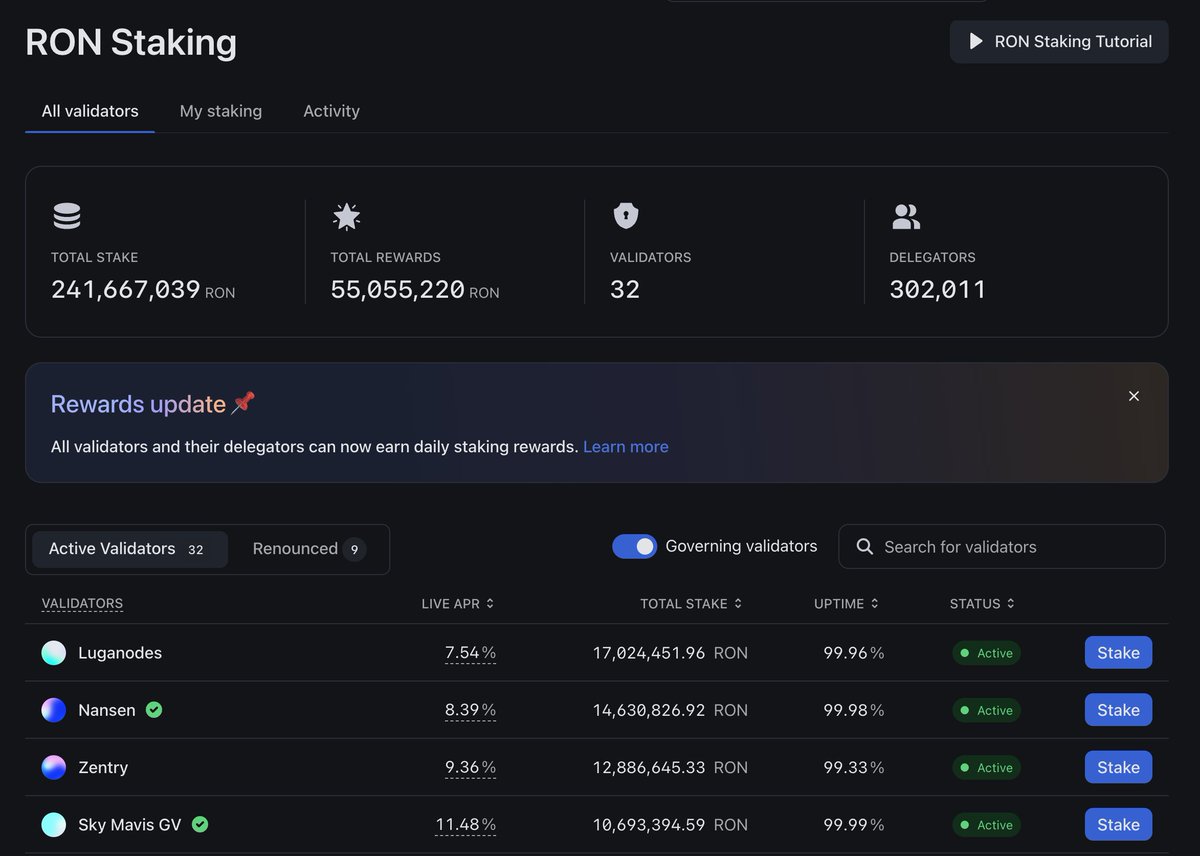This screenshot has height=856, width=1200.
Task: Click the Delegators people icon
Action: point(905,216)
